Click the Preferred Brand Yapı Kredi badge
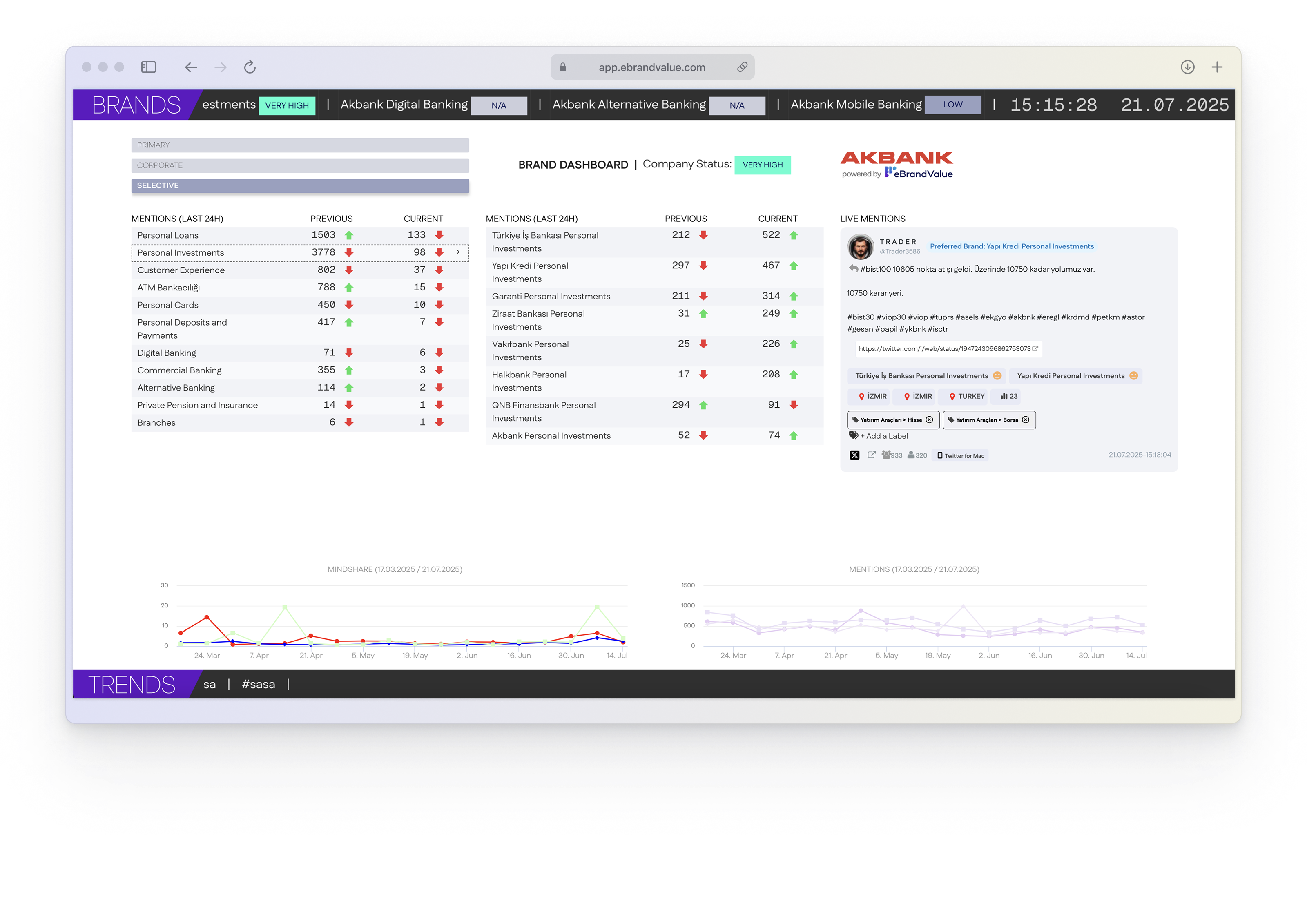This screenshot has width=1307, height=924. 1012,246
